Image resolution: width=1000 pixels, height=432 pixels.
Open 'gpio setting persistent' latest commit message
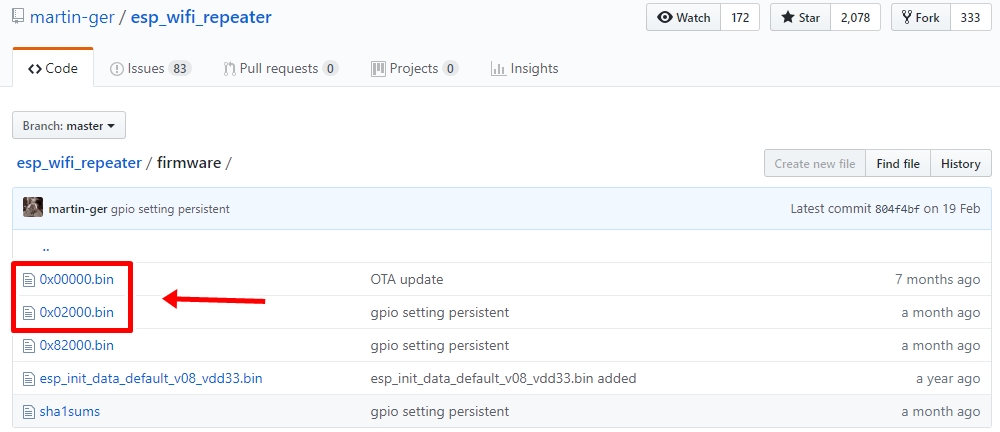pos(170,209)
